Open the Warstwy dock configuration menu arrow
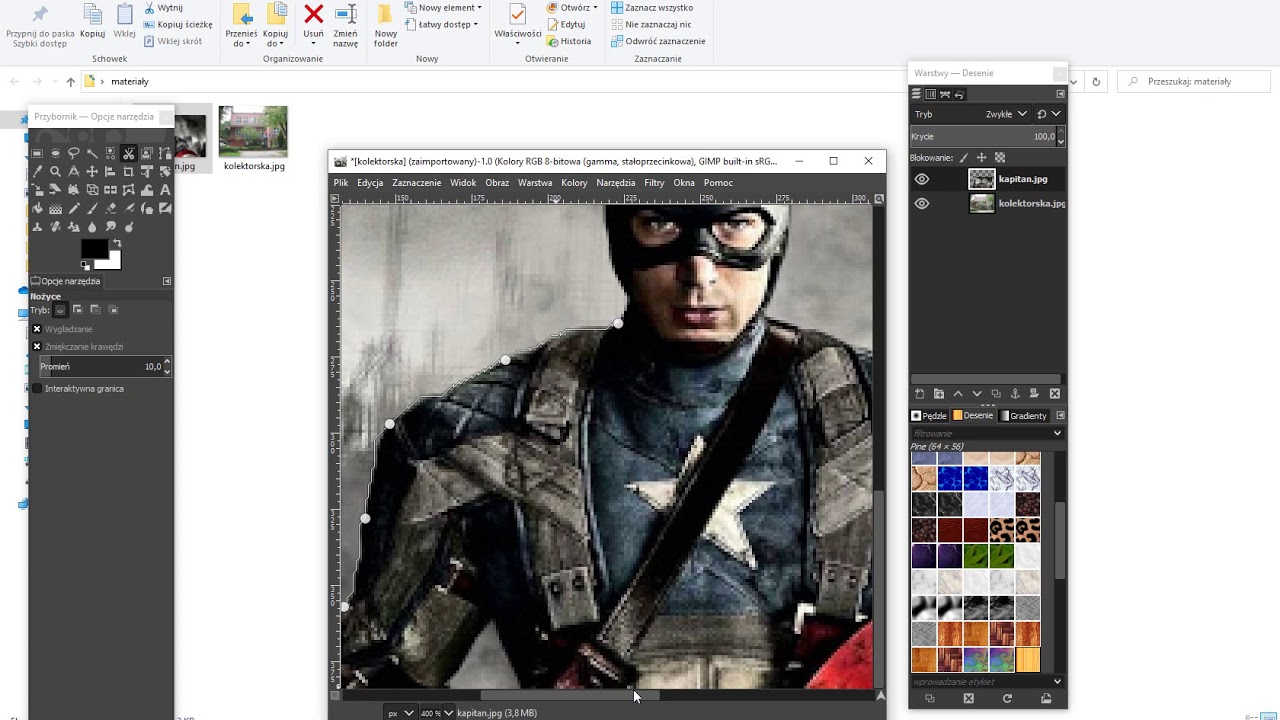The width and height of the screenshot is (1280, 720). point(1061,94)
